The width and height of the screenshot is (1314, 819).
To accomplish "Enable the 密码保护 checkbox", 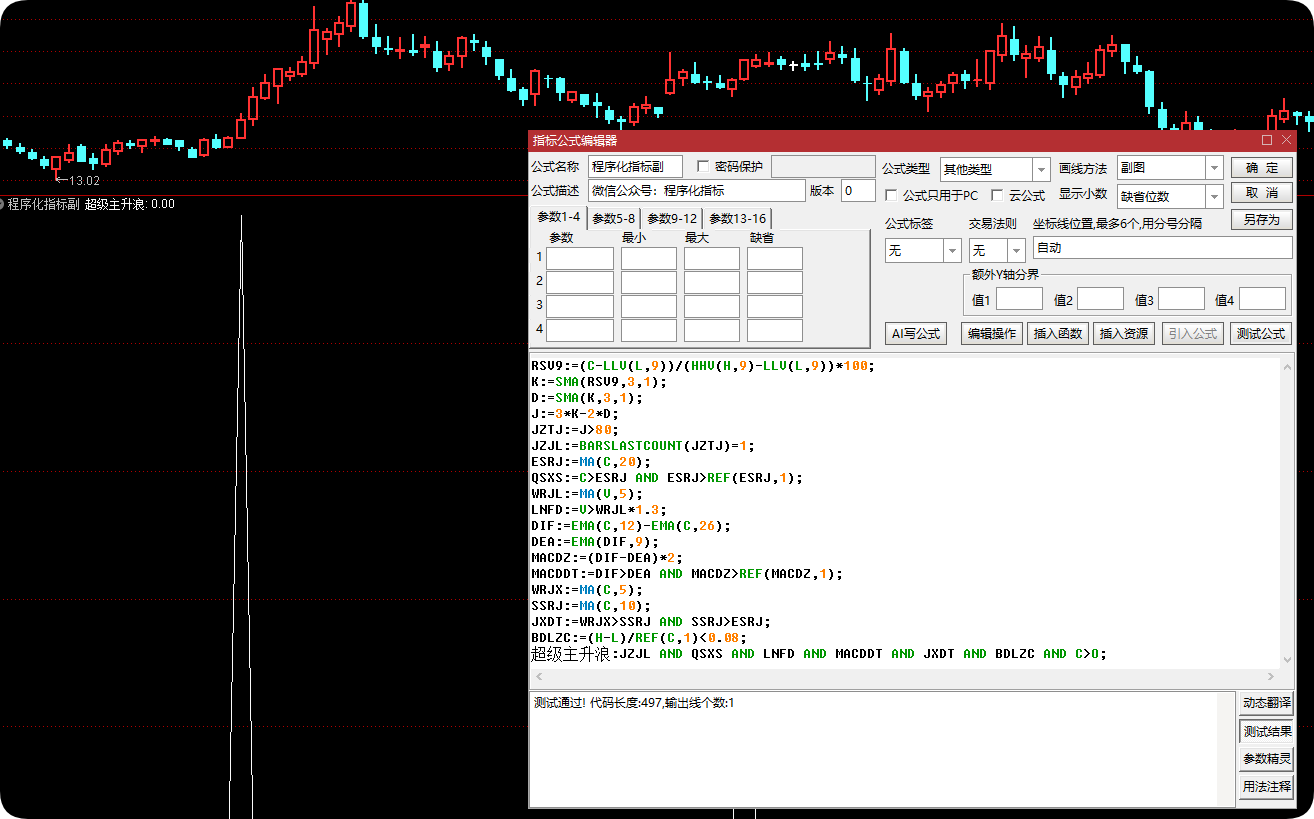I will [x=703, y=166].
